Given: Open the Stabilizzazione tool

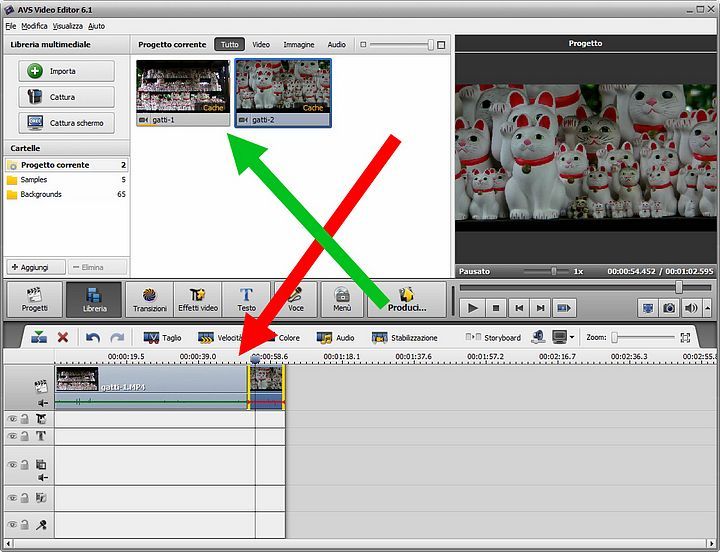Looking at the screenshot, I should 405,338.
